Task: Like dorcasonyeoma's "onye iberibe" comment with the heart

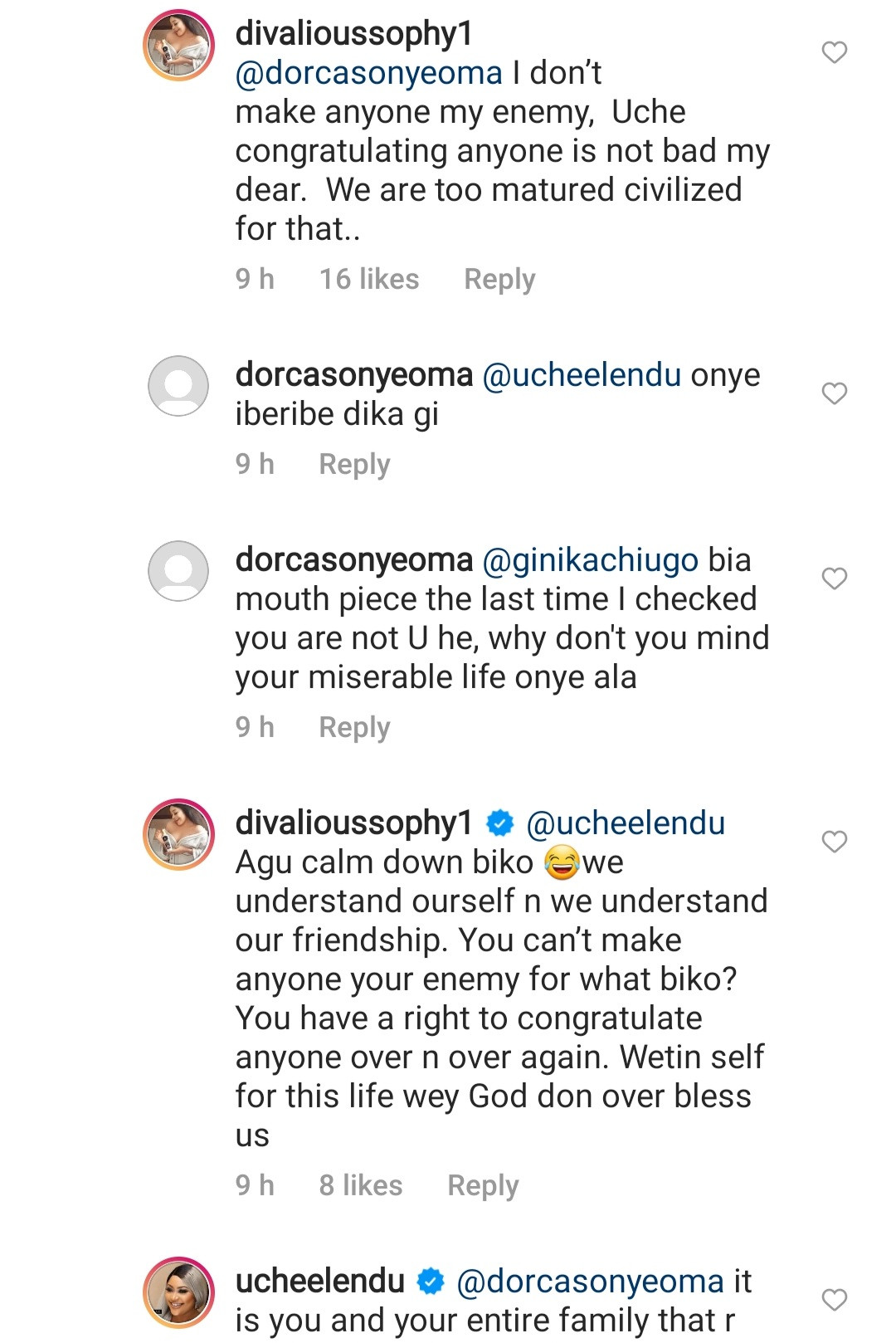Action: click(x=834, y=393)
